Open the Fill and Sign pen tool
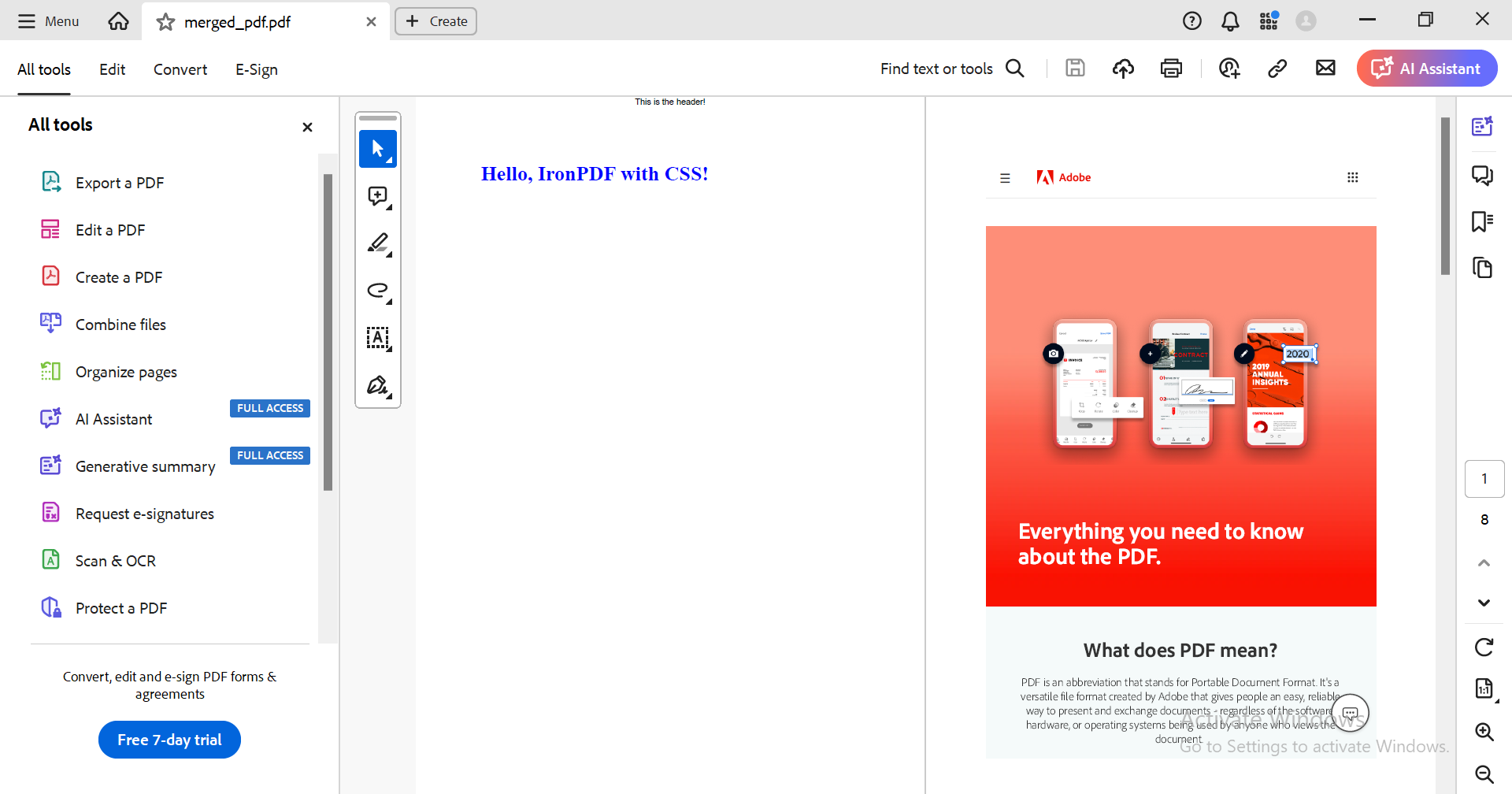Viewport: 1512px width, 794px height. tap(378, 385)
